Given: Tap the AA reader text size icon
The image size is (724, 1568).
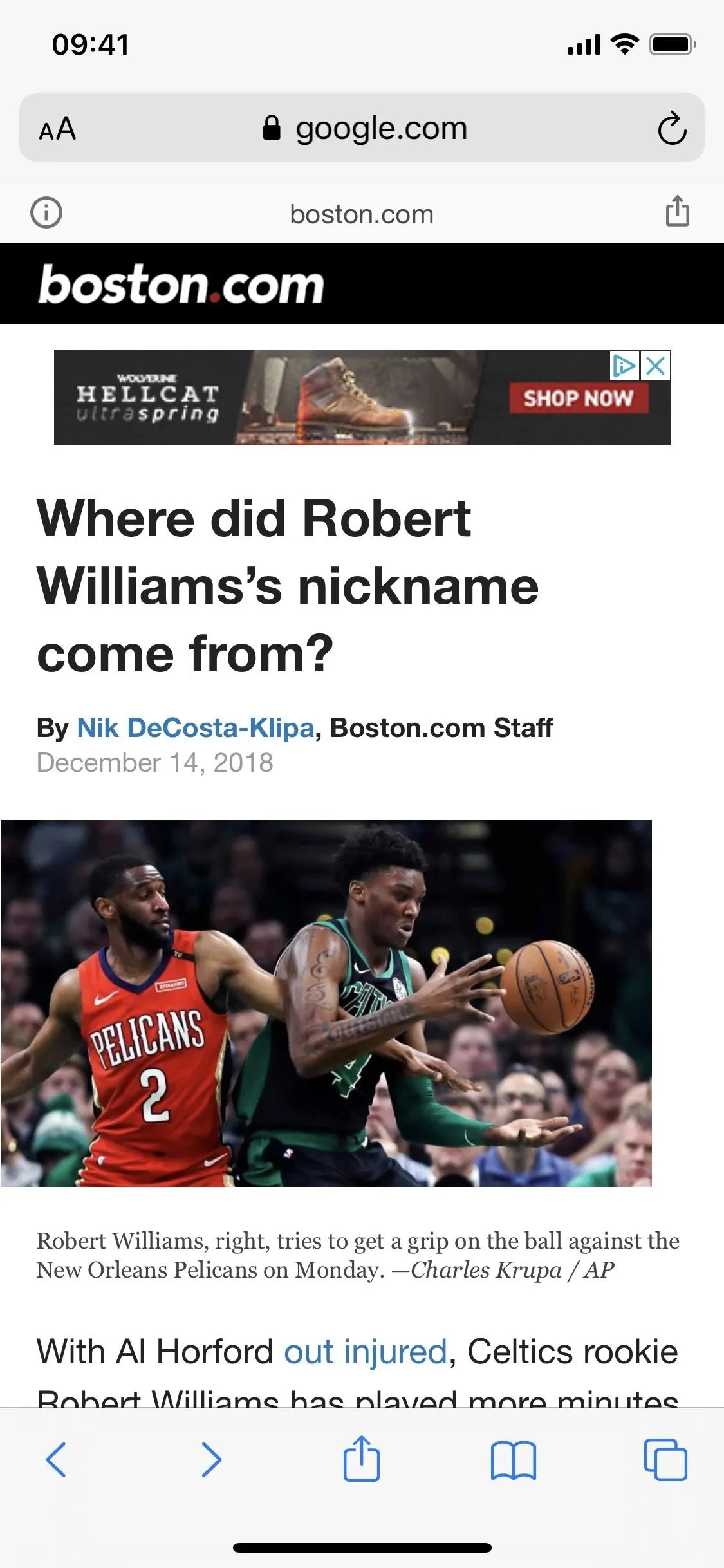Looking at the screenshot, I should point(58,129).
